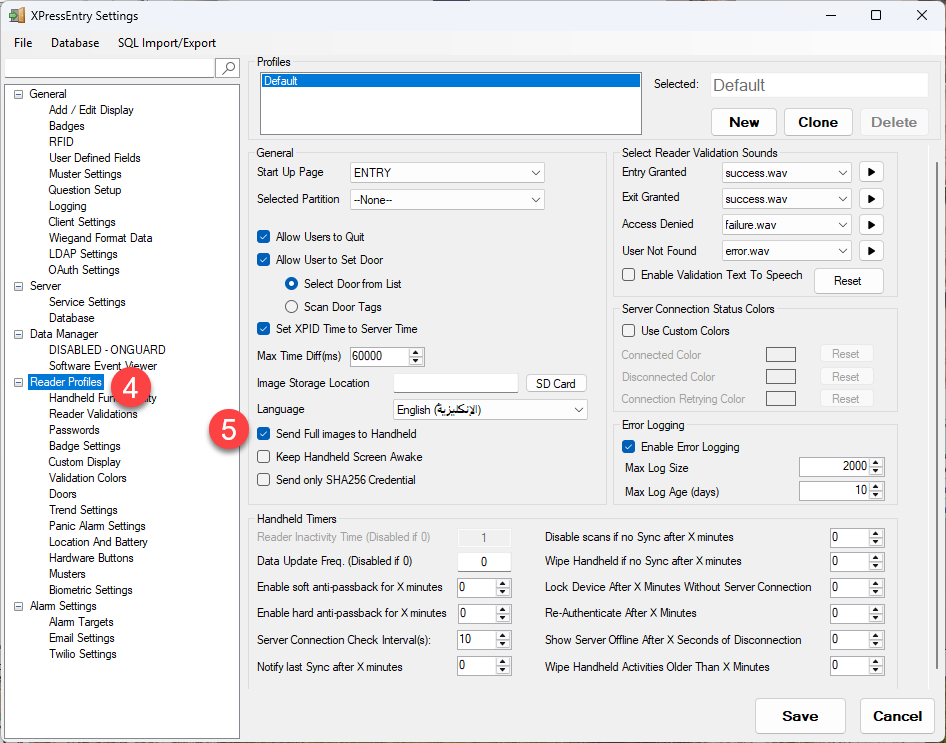Click the Selected profile name field
Image resolution: width=946 pixels, height=743 pixels.
click(x=819, y=85)
